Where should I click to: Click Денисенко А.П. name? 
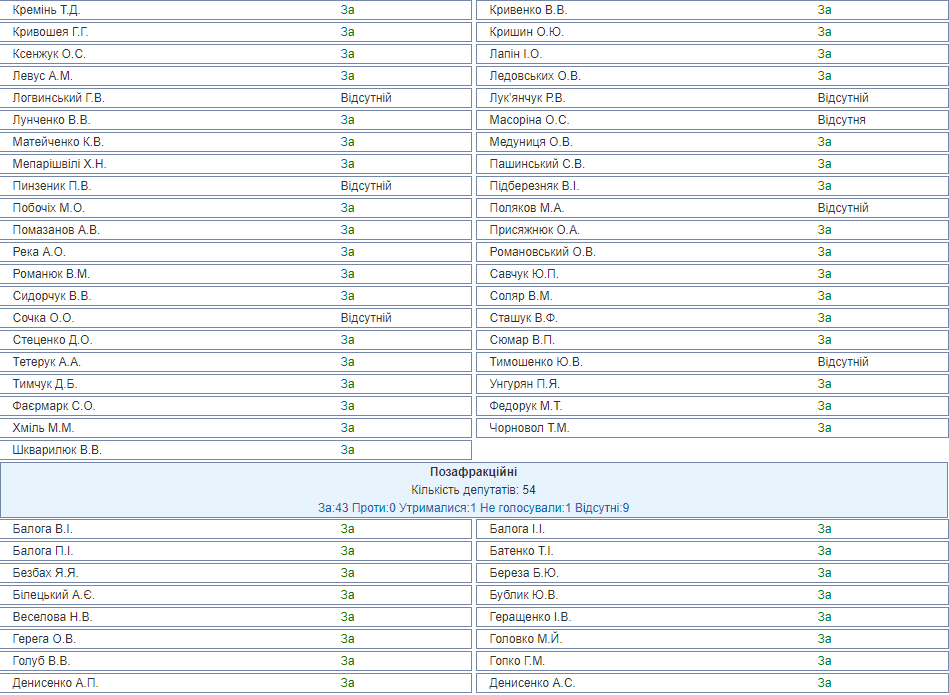pos(55,683)
